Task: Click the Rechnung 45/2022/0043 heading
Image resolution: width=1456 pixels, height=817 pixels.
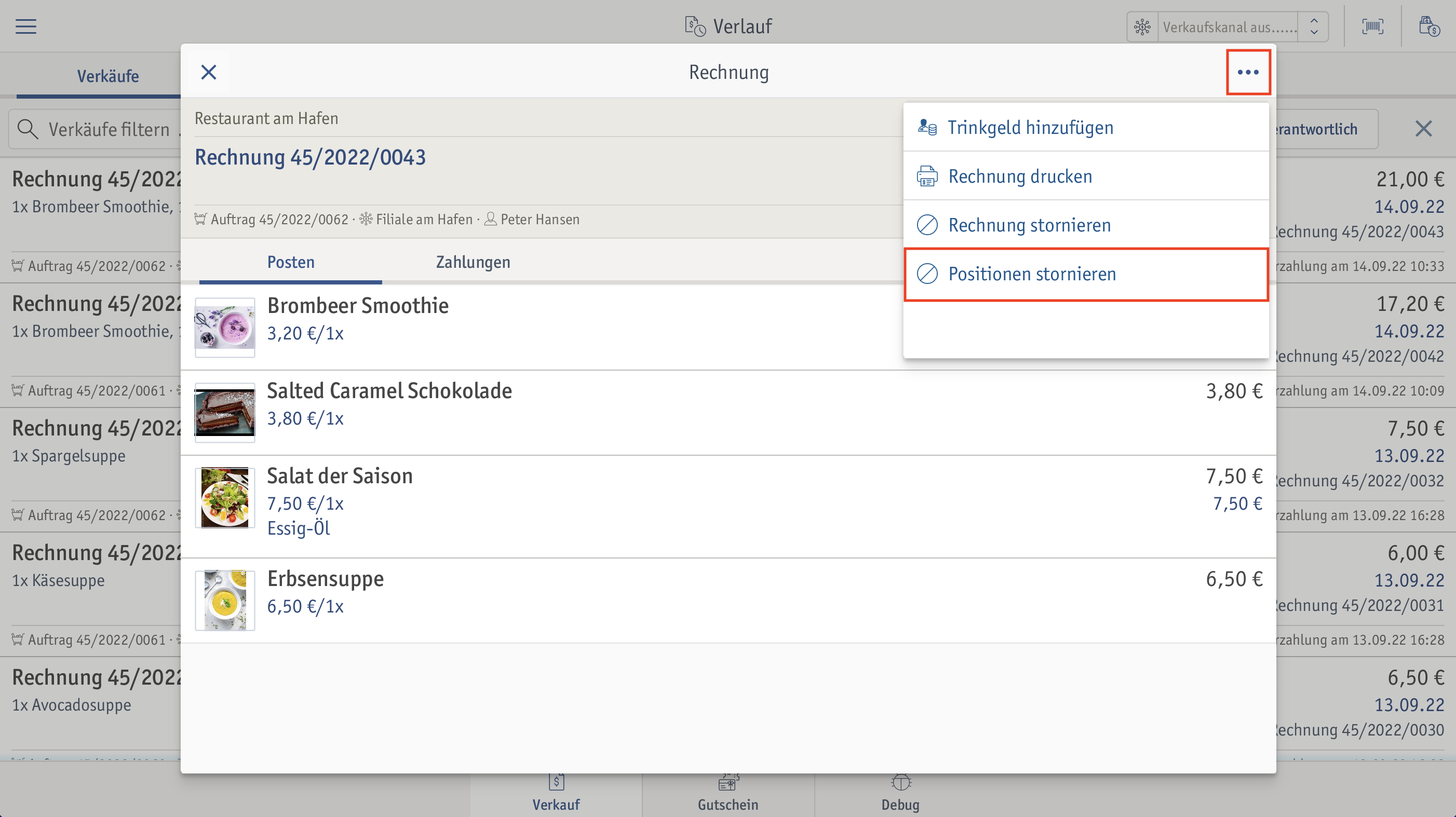Action: [311, 157]
